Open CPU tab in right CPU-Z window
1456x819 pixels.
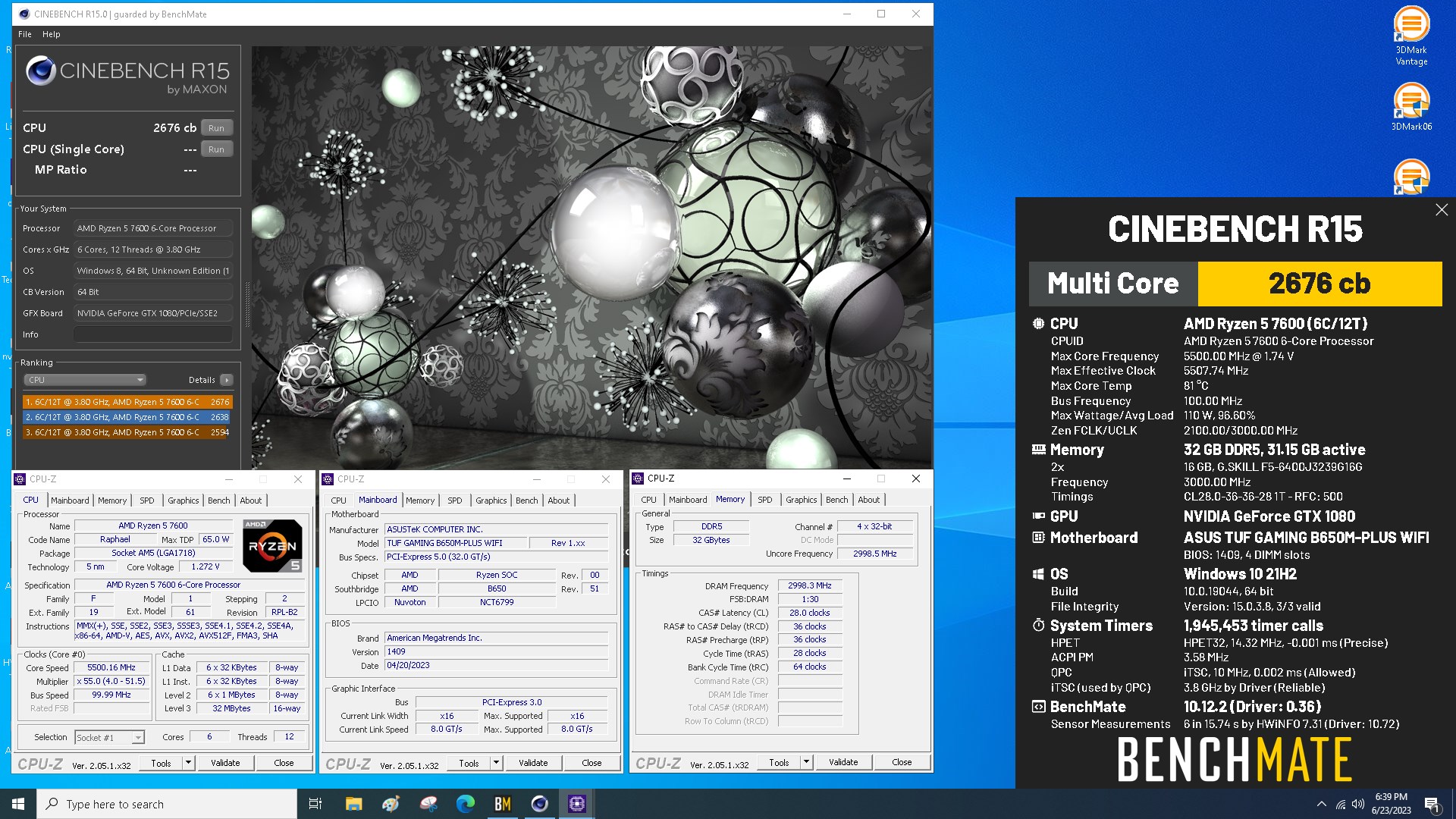(648, 500)
